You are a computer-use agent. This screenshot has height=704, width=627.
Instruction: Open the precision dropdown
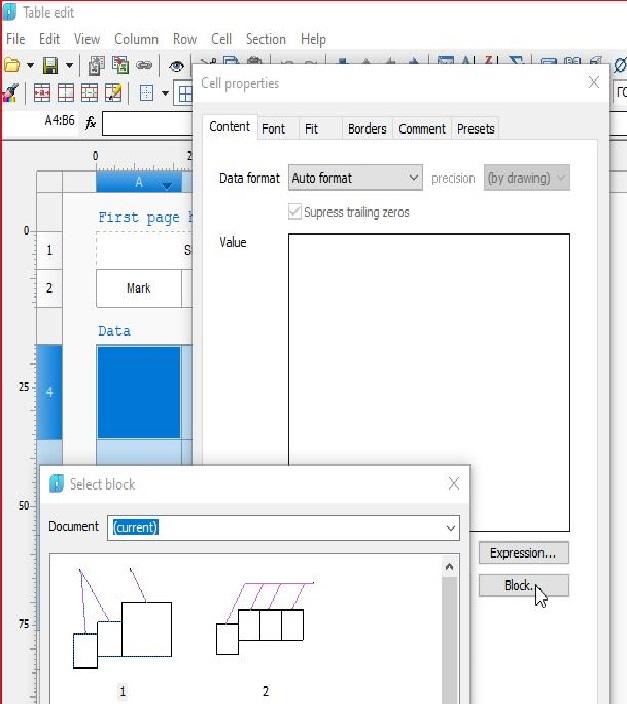[526, 178]
